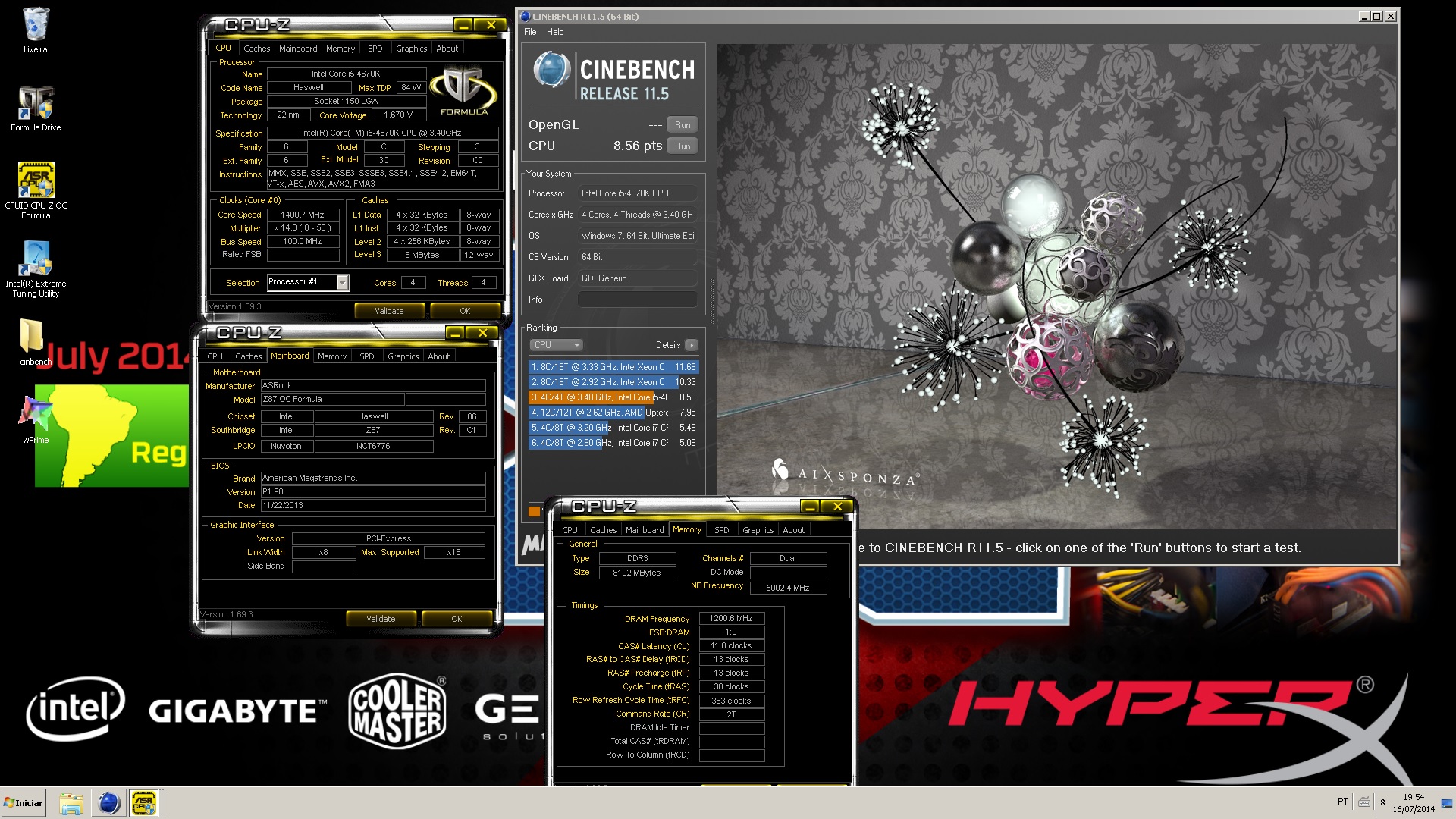Switch to Graphics tab in the top CPU-Z window
Screen dimensions: 1456x819
tap(411, 49)
